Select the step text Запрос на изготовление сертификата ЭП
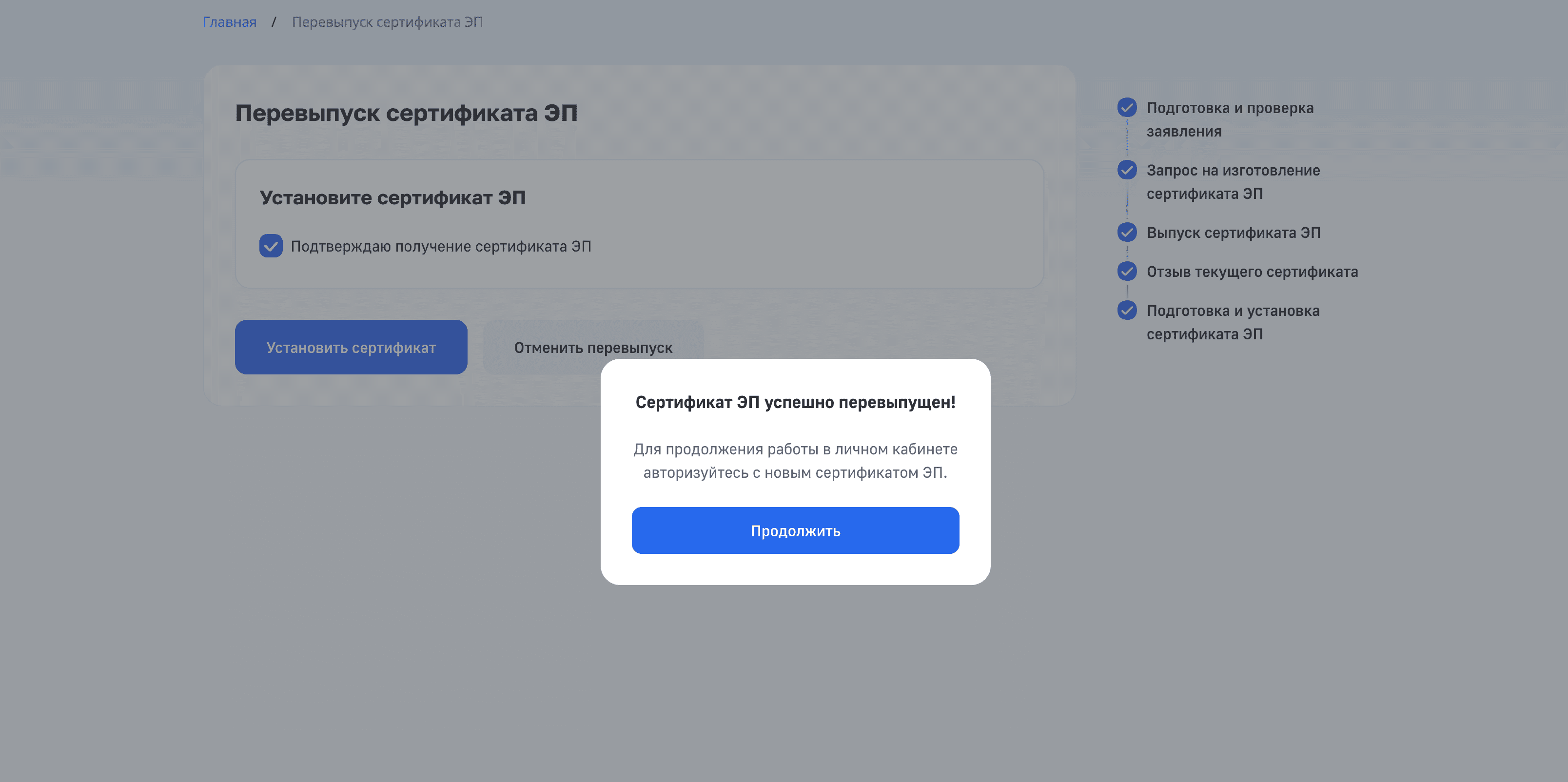This screenshot has width=1568, height=782. pyautogui.click(x=1233, y=181)
